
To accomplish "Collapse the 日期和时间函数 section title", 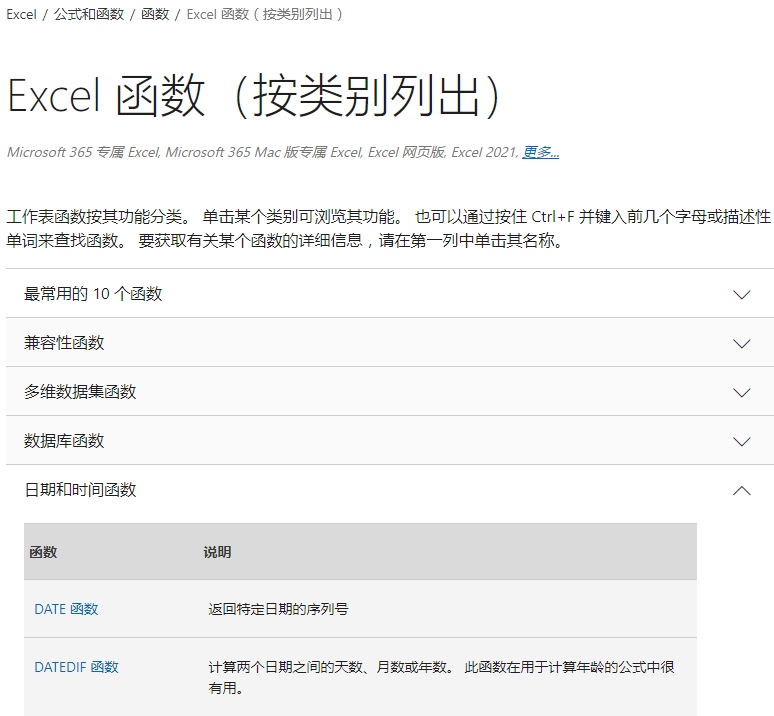I will 80,490.
